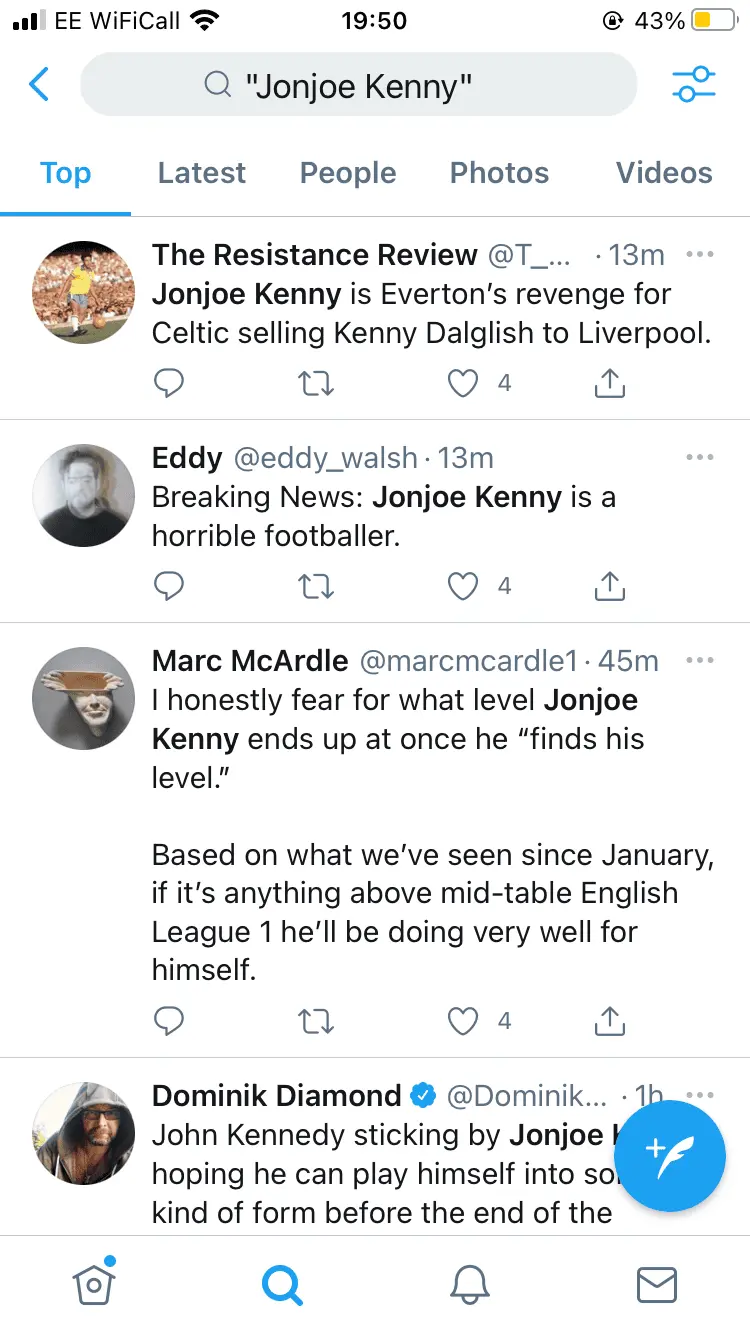Show more options for Marc McArdle tweet

pyautogui.click(x=700, y=660)
